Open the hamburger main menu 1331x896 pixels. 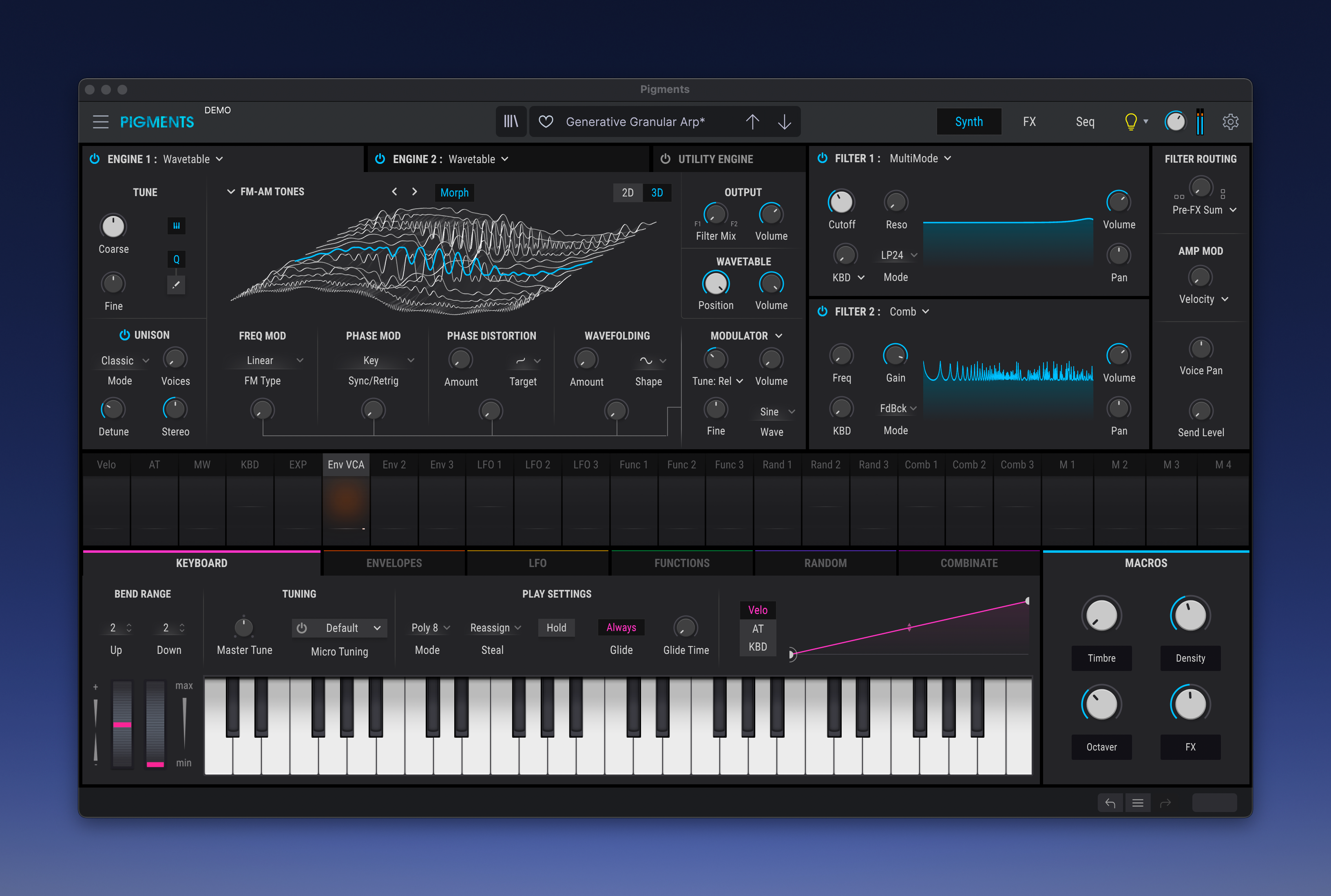101,122
